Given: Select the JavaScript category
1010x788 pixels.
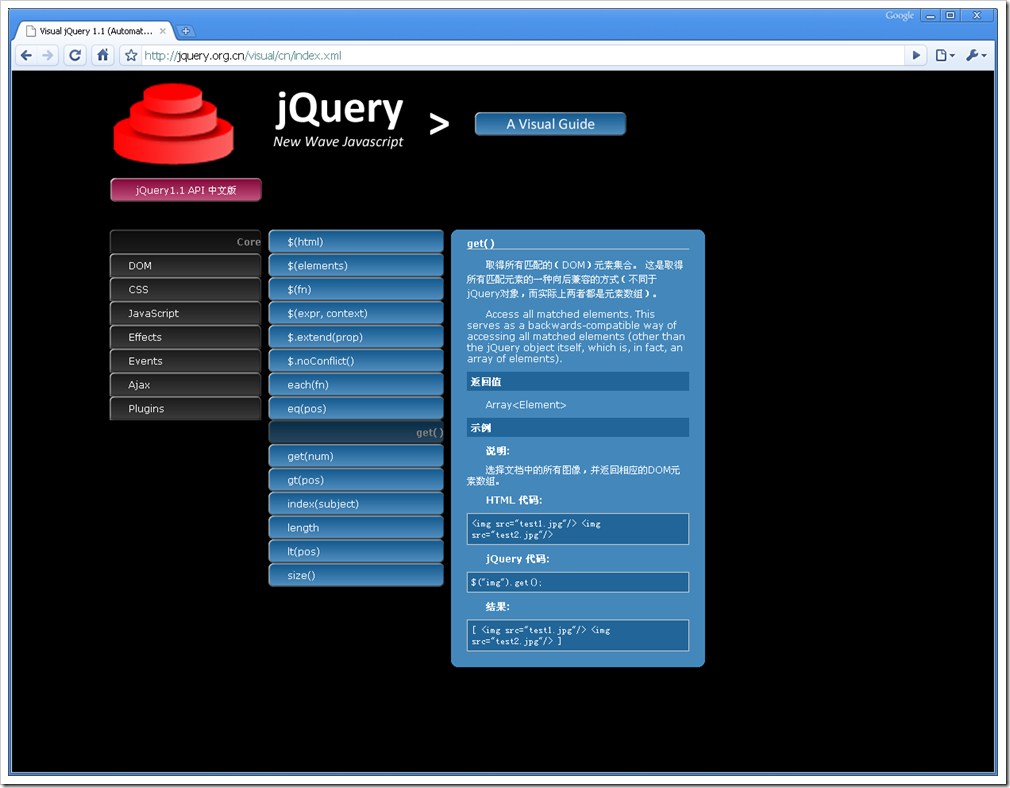Looking at the screenshot, I should 186,313.
